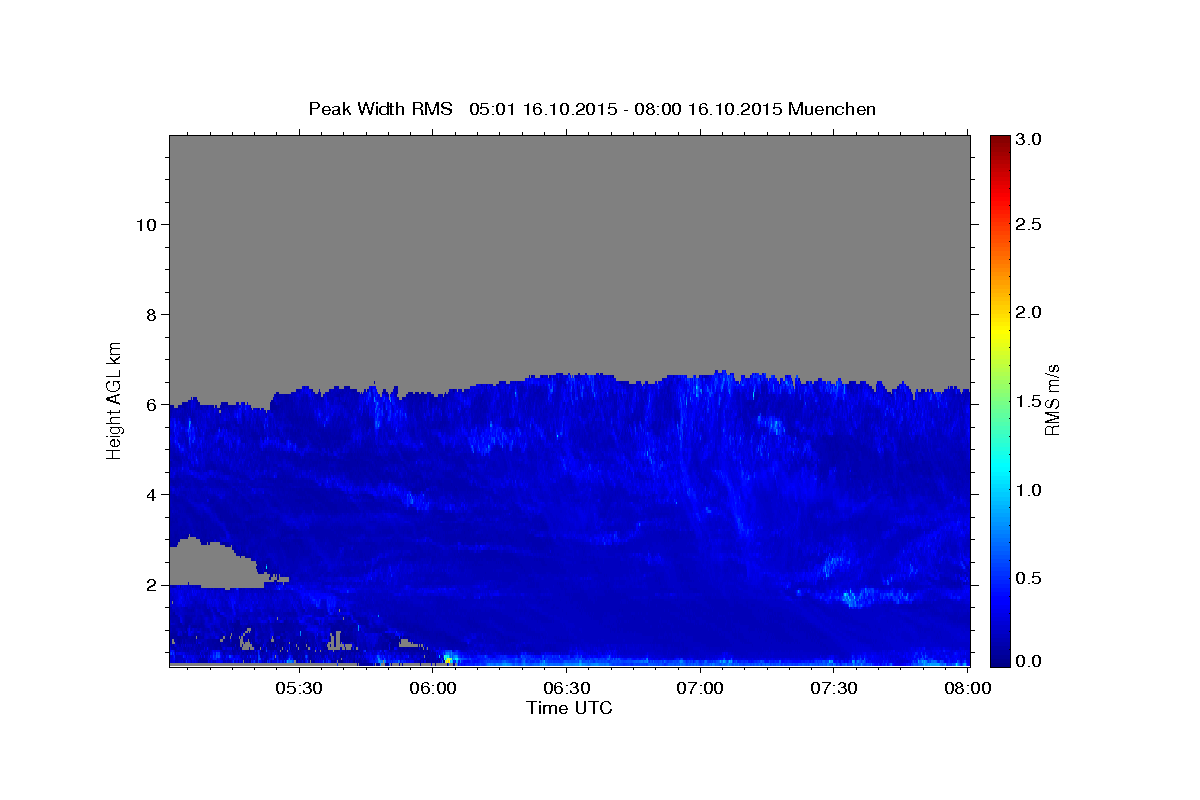Click the colorbar value 1.0
The width and height of the screenshot is (1200, 800).
pyautogui.click(x=1030, y=490)
